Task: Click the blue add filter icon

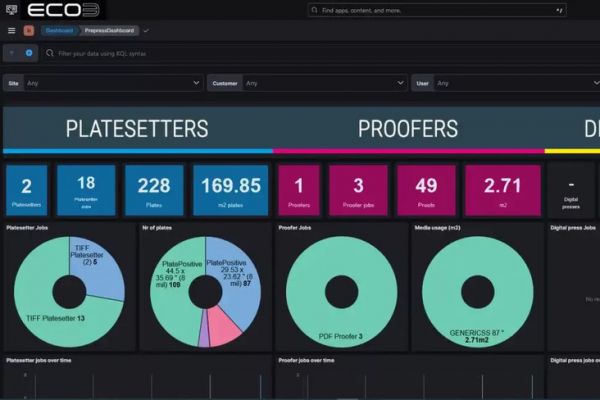Action: click(29, 52)
